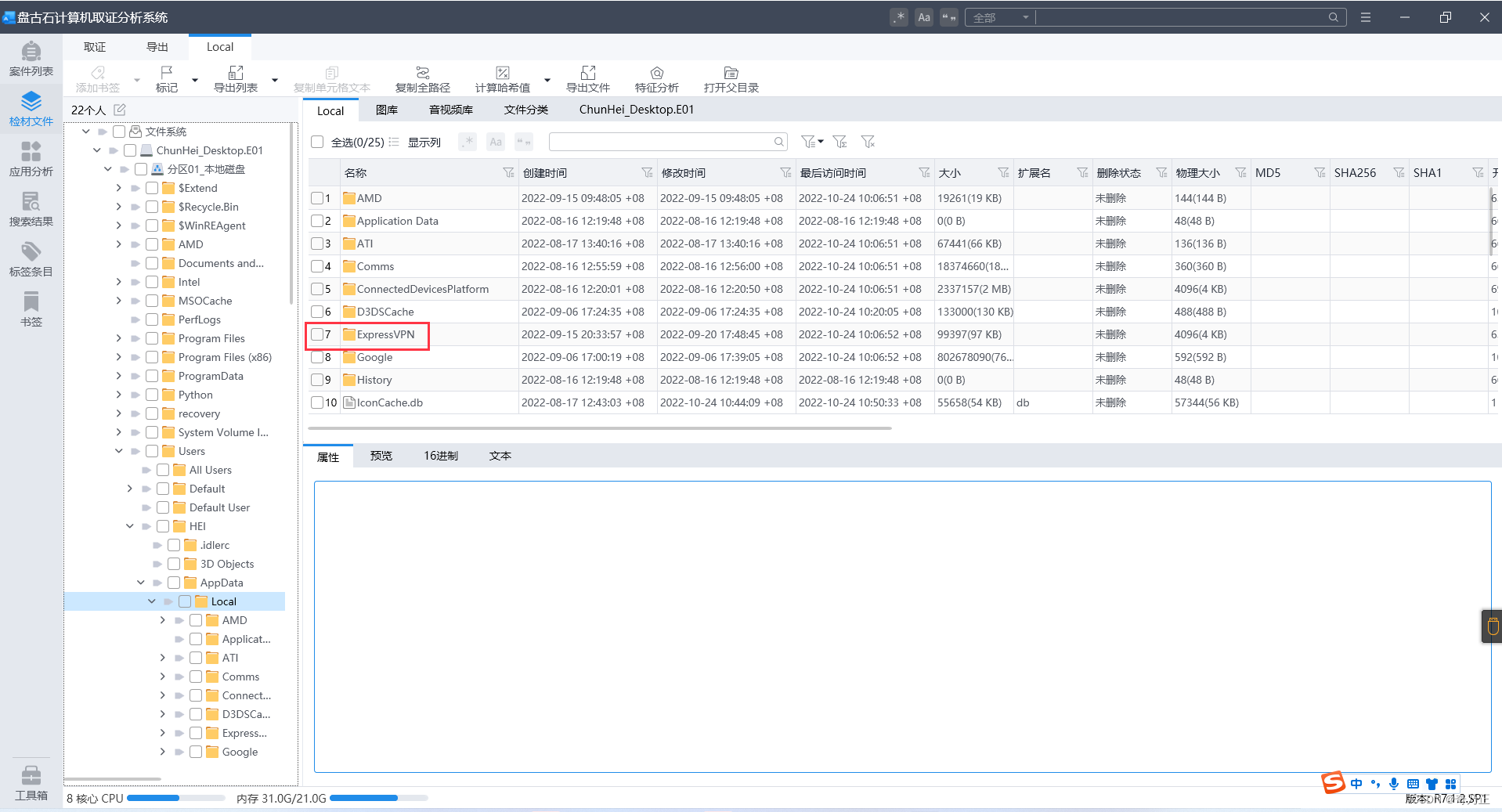Check the Program Files (x86) tree checkbox
Screen dimensions: 1502x812
point(152,357)
